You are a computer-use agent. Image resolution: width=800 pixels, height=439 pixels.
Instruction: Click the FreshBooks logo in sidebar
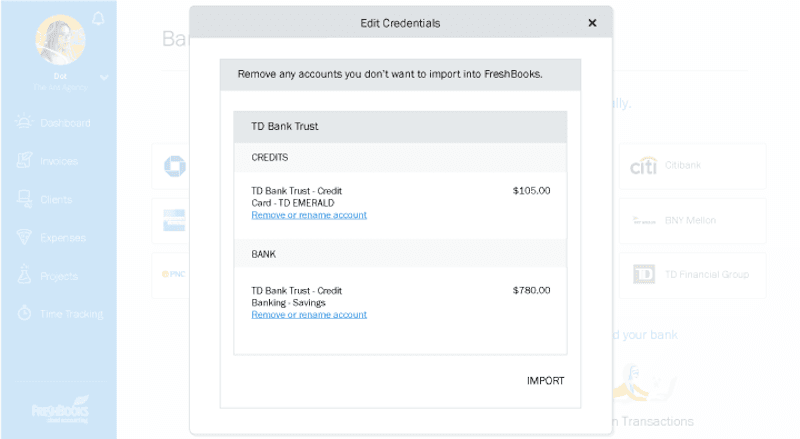click(60, 412)
